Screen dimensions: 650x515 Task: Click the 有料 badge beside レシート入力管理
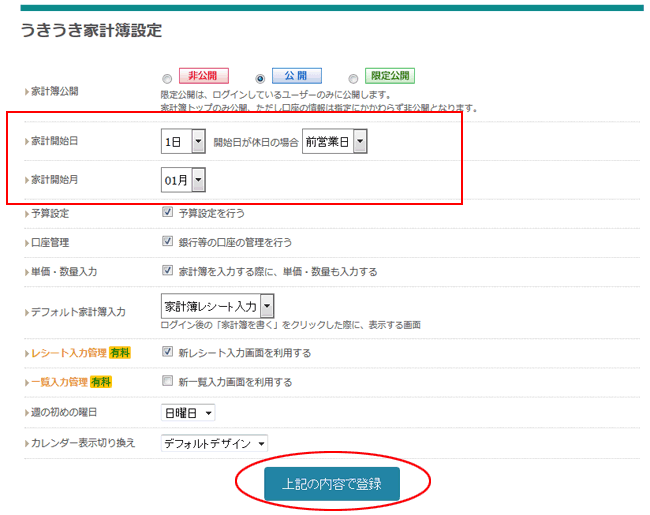120,353
